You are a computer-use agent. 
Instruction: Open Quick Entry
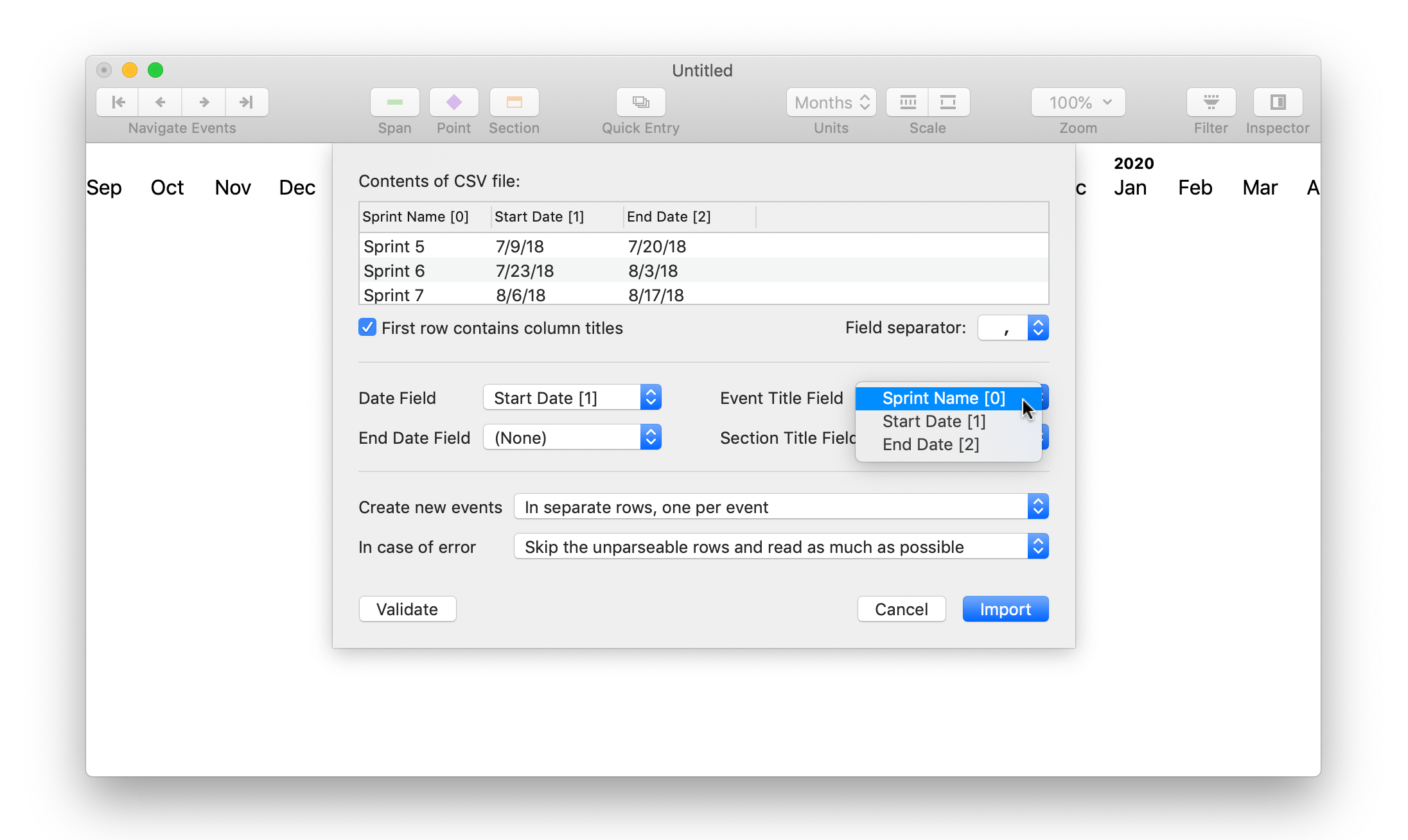coord(640,102)
